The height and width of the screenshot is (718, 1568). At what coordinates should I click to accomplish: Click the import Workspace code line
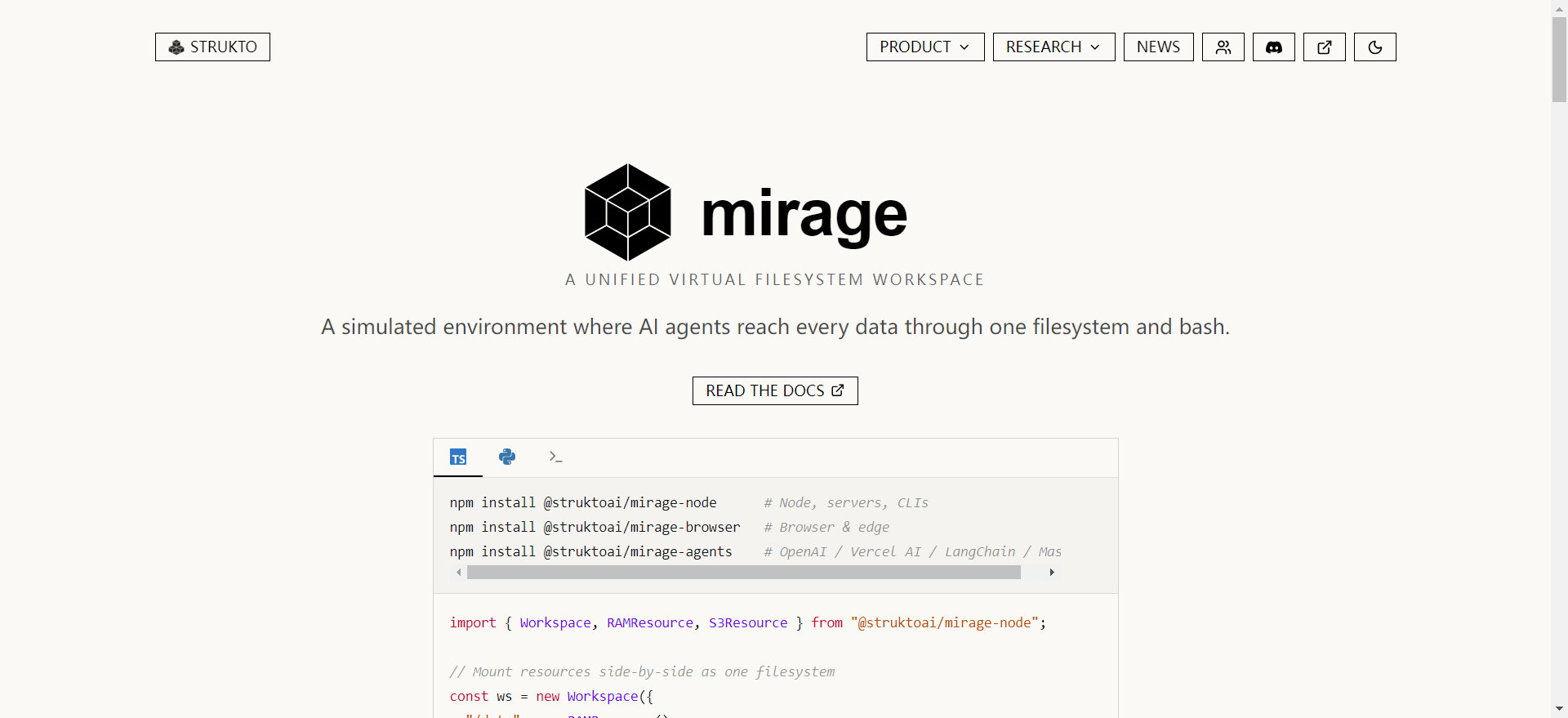coord(748,622)
